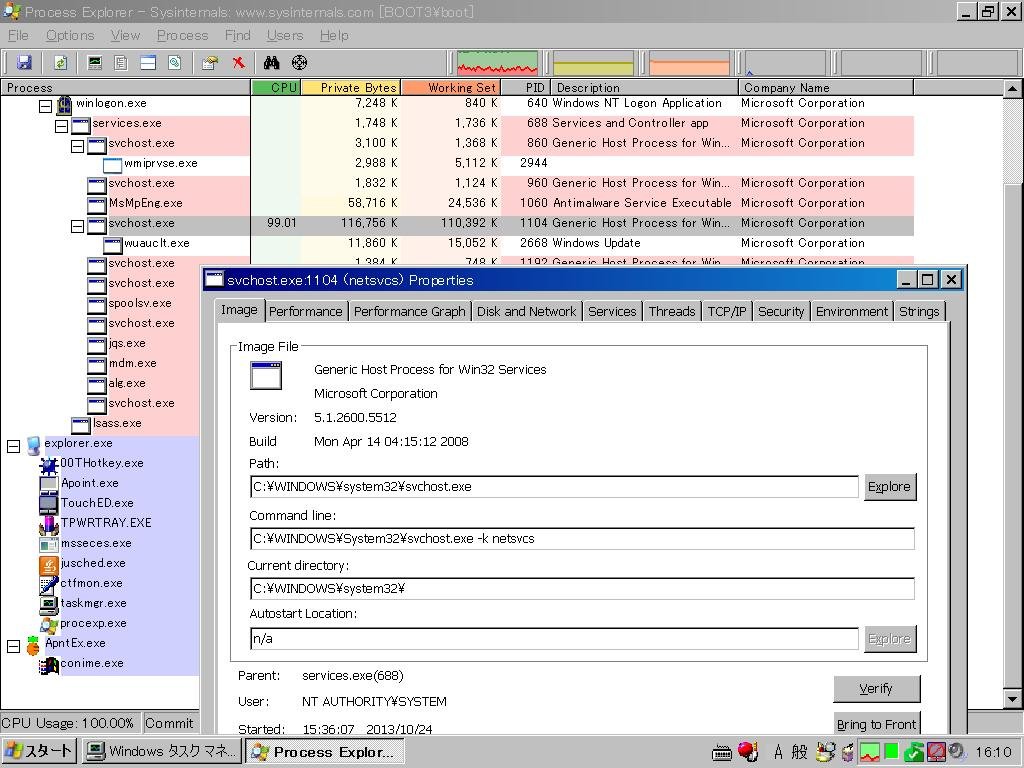Sort by the Working Set column header

(451, 88)
